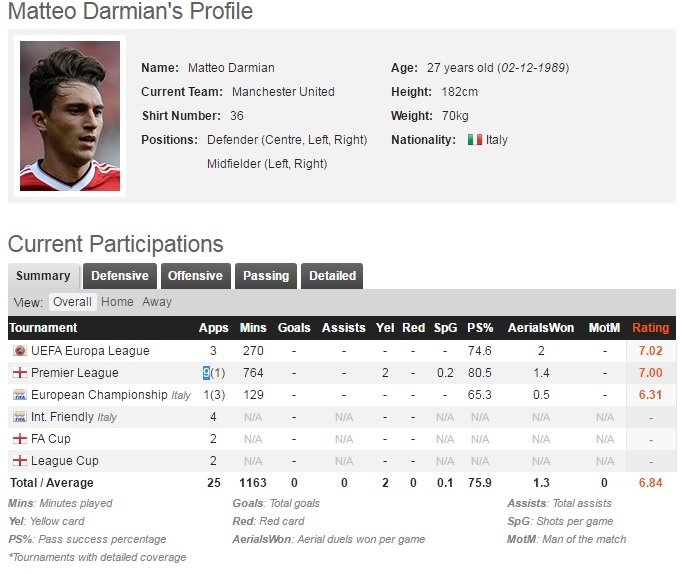The image size is (682, 574).
Task: Select the Overall view option
Action: click(72, 302)
